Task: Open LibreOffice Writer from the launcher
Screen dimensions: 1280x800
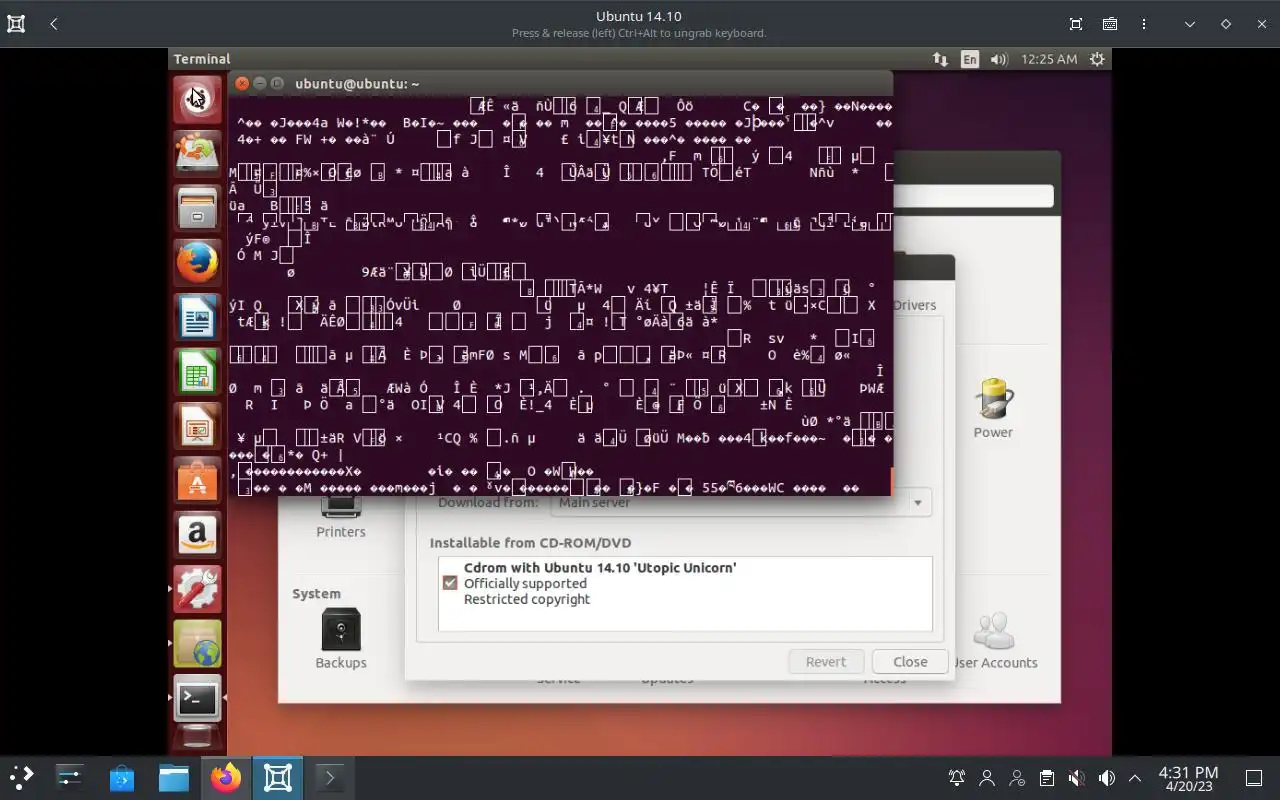Action: tap(197, 318)
